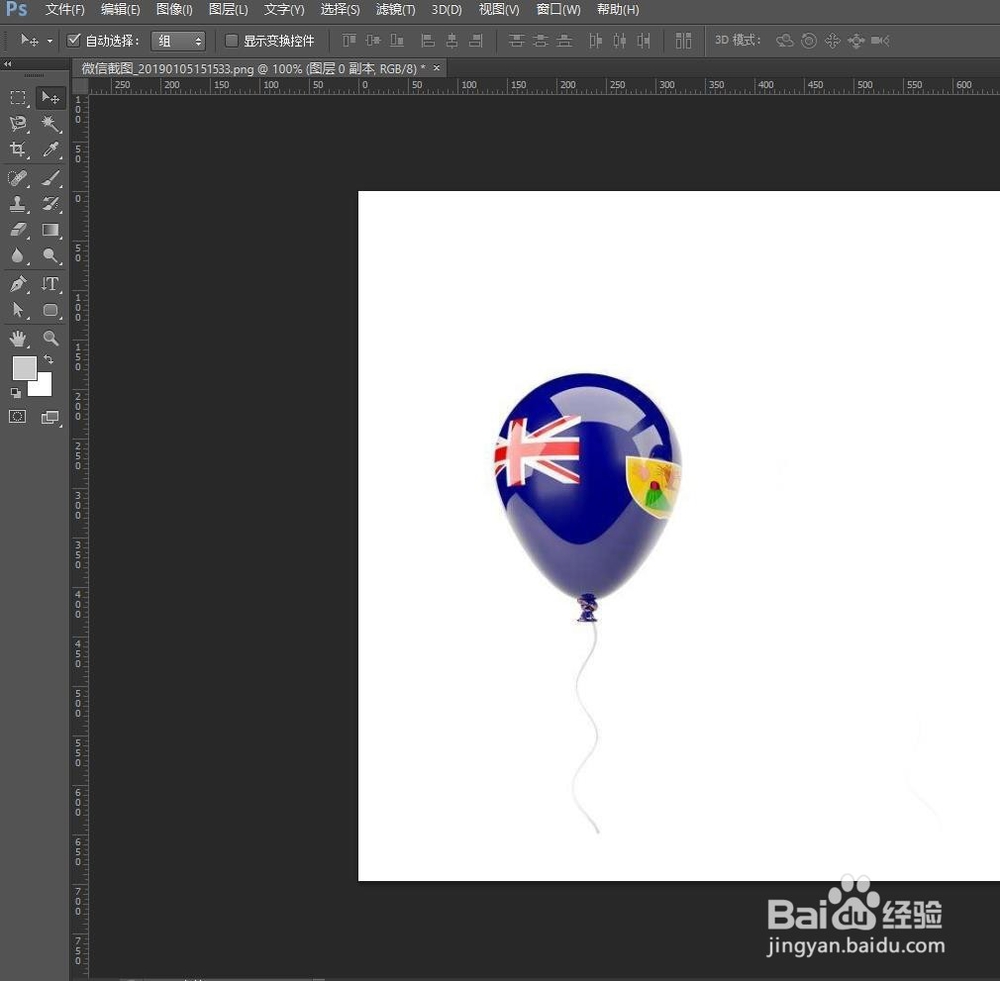Image resolution: width=1000 pixels, height=981 pixels.
Task: Select the Move tool in the toolbox
Action: (50, 98)
